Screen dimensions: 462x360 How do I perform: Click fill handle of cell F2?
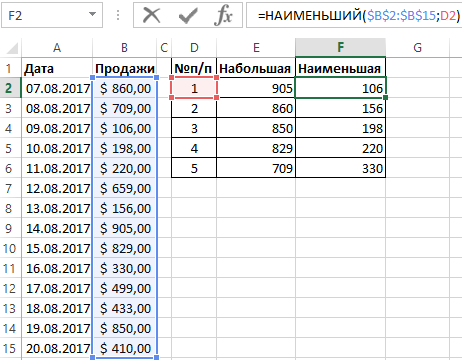coord(386,97)
